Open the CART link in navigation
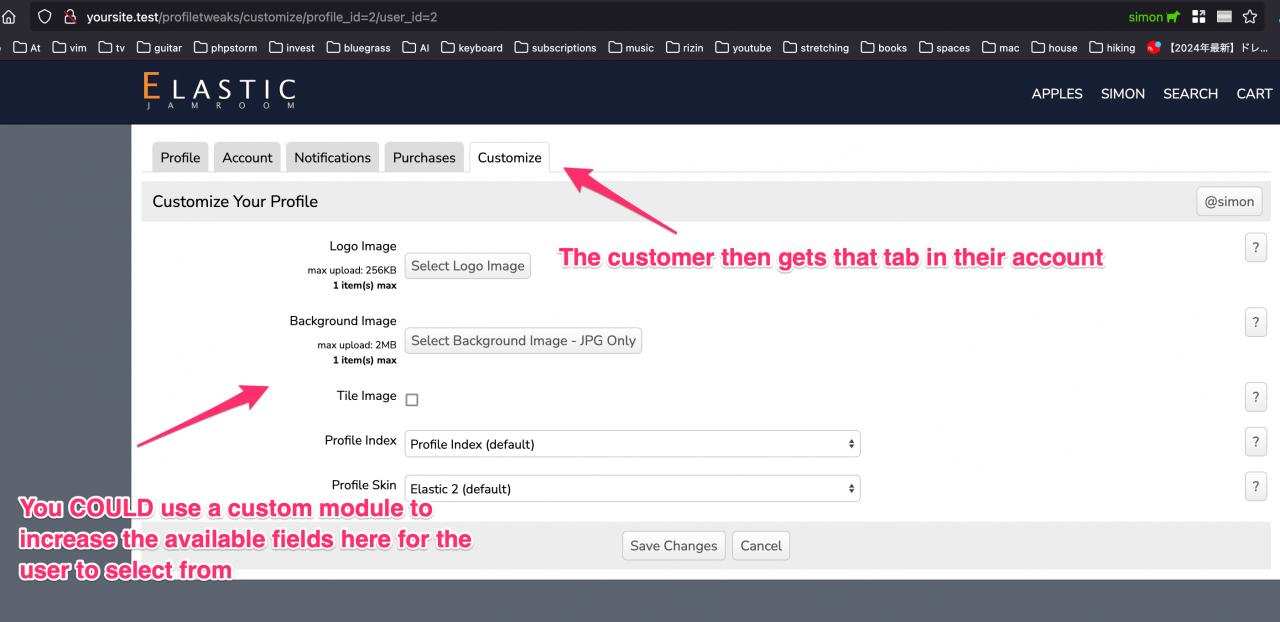The width and height of the screenshot is (1280, 622). point(1254,93)
